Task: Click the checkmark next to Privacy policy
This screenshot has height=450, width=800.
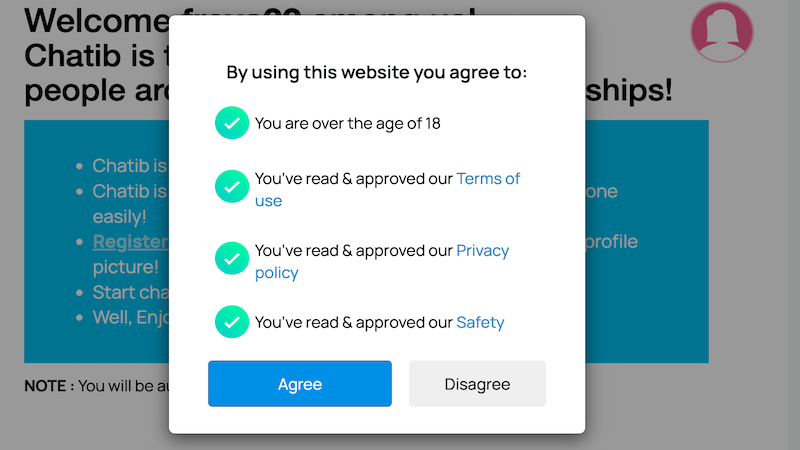Action: coord(231,258)
